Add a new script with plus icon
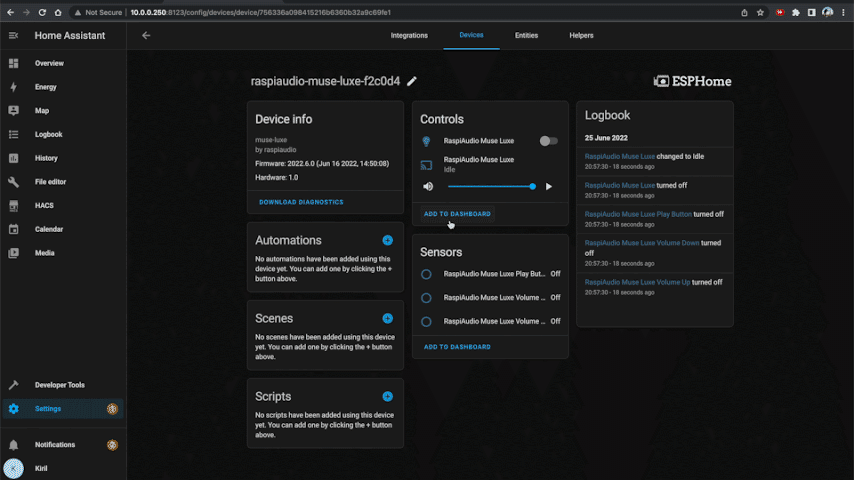 click(387, 396)
